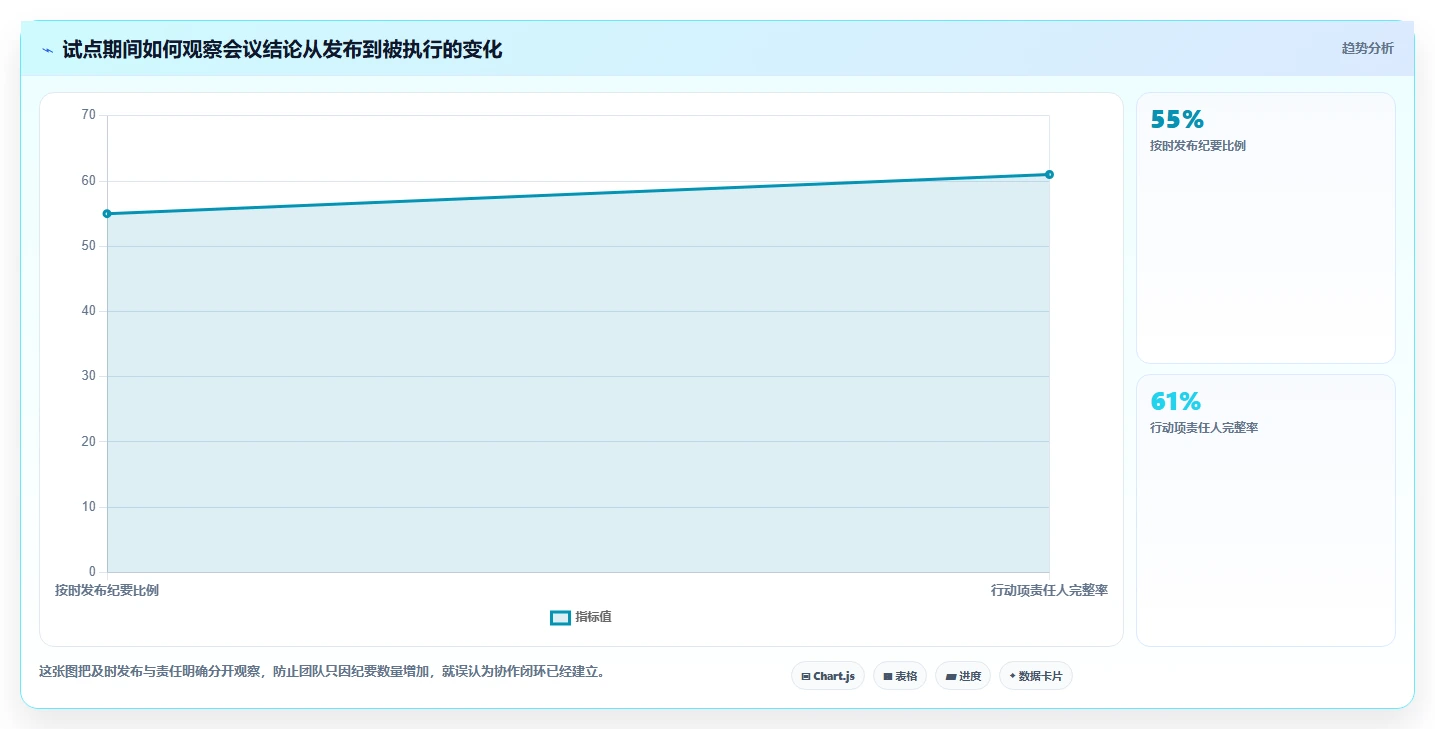
Task: Click the y-axis tick label 0
Action: pyautogui.click(x=92, y=572)
